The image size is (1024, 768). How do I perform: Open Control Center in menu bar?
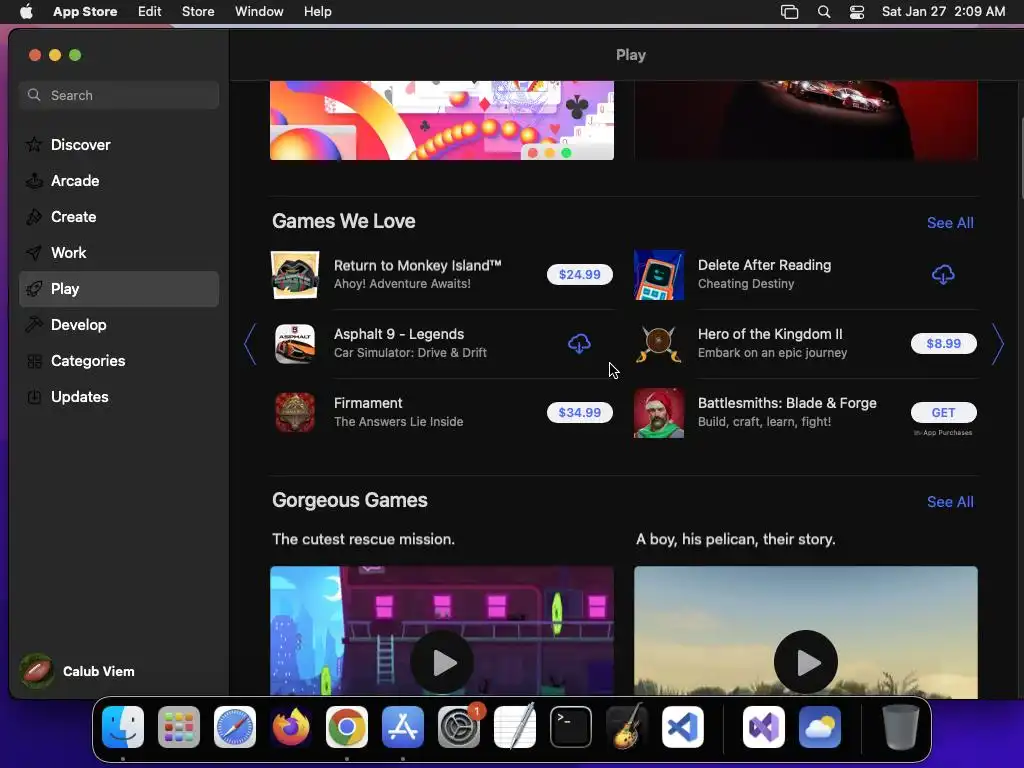pos(857,12)
